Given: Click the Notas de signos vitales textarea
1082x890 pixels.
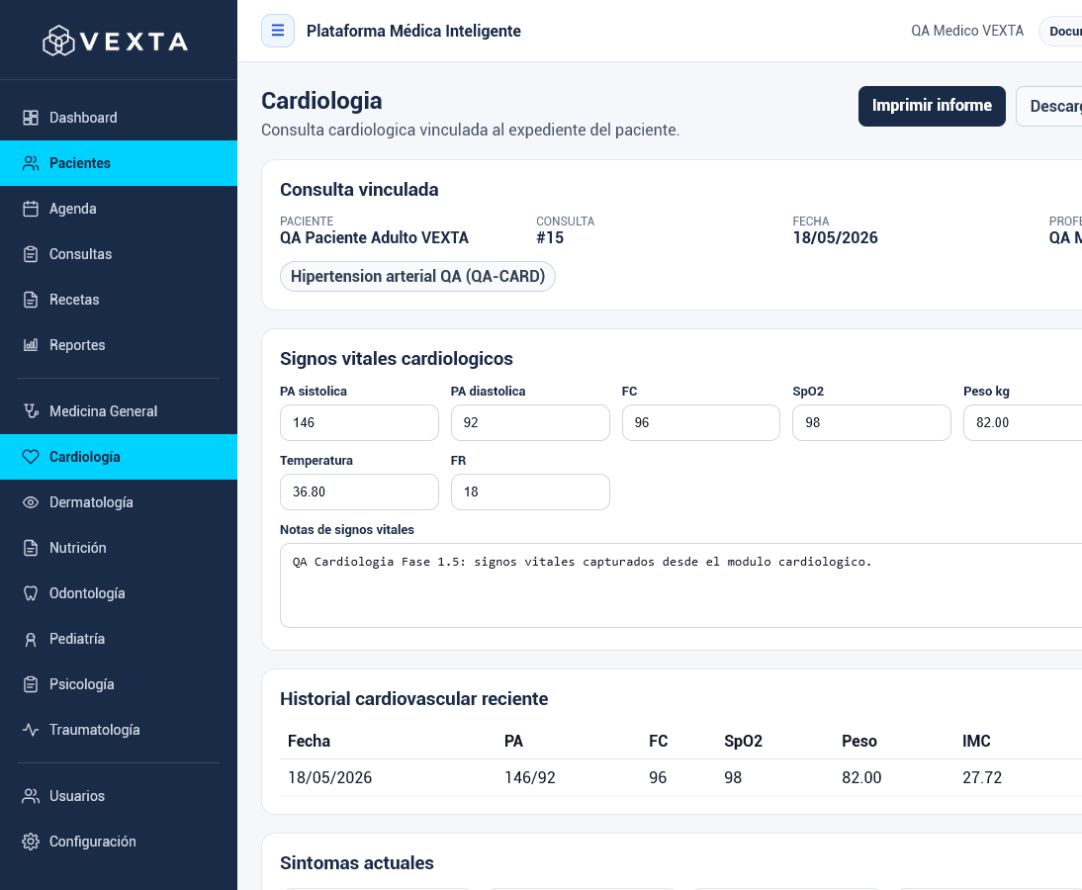Looking at the screenshot, I should (x=681, y=585).
